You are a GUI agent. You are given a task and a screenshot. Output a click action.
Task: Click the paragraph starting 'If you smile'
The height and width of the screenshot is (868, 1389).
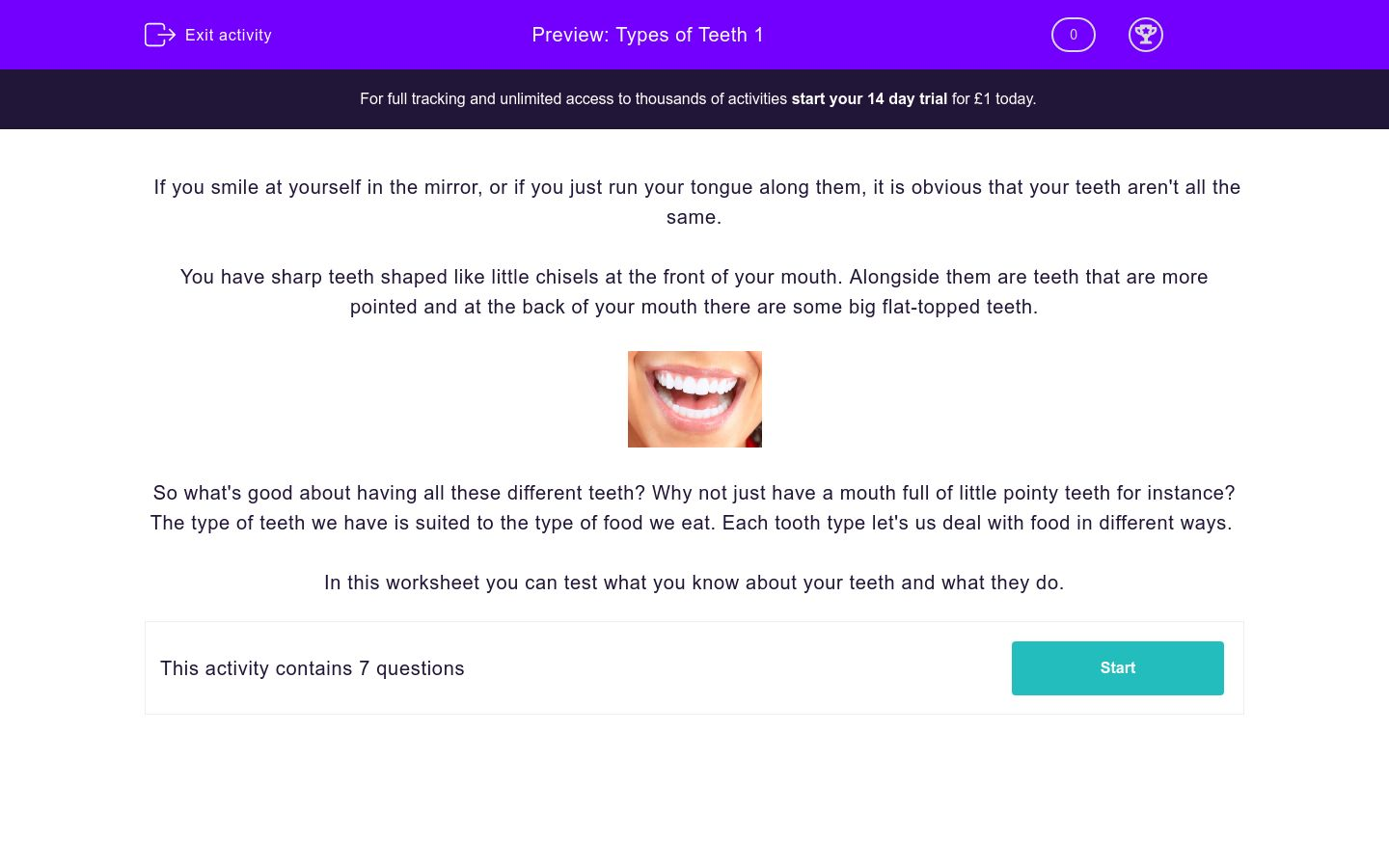[x=696, y=187]
